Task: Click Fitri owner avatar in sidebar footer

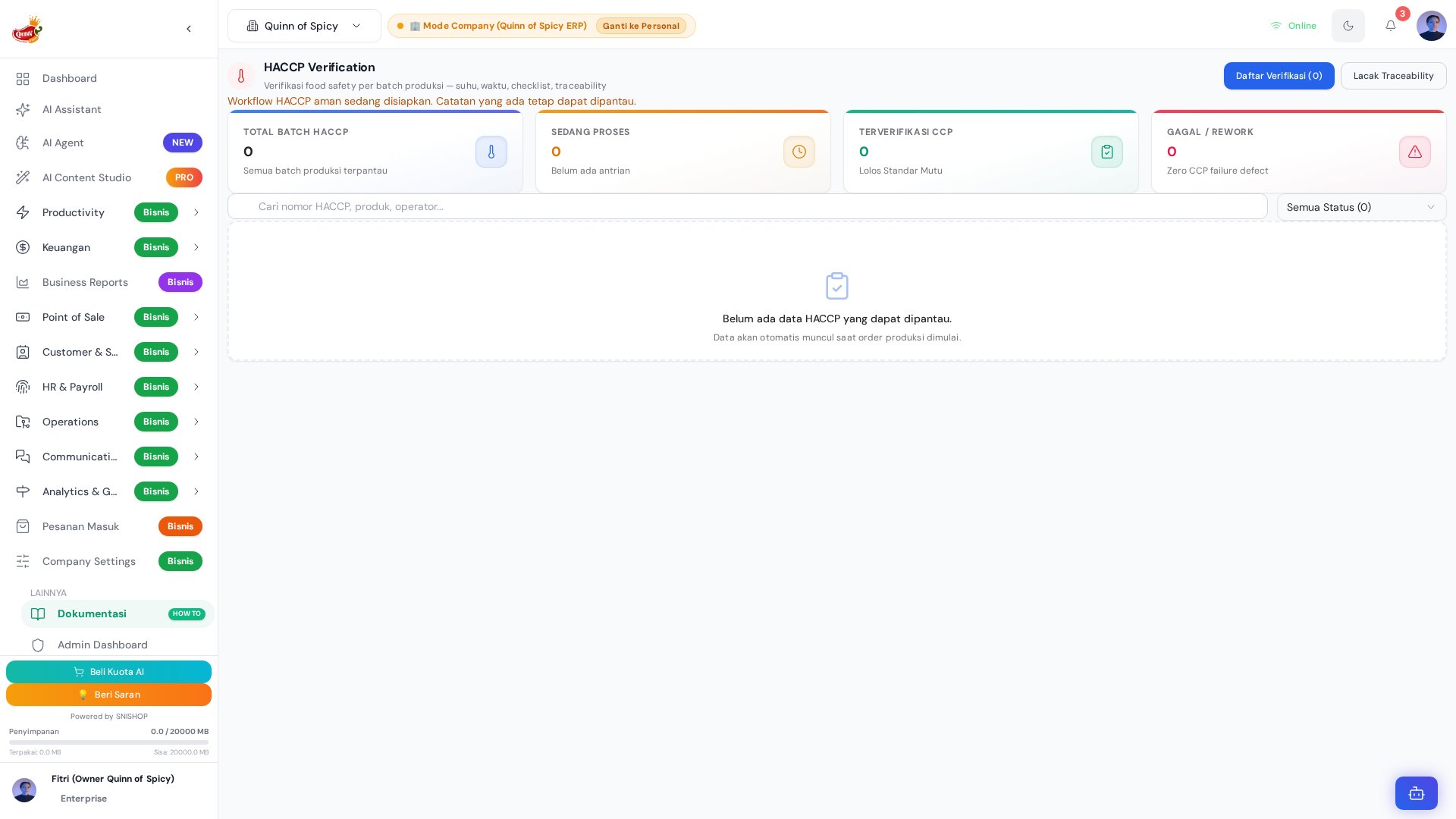Action: pos(24,790)
